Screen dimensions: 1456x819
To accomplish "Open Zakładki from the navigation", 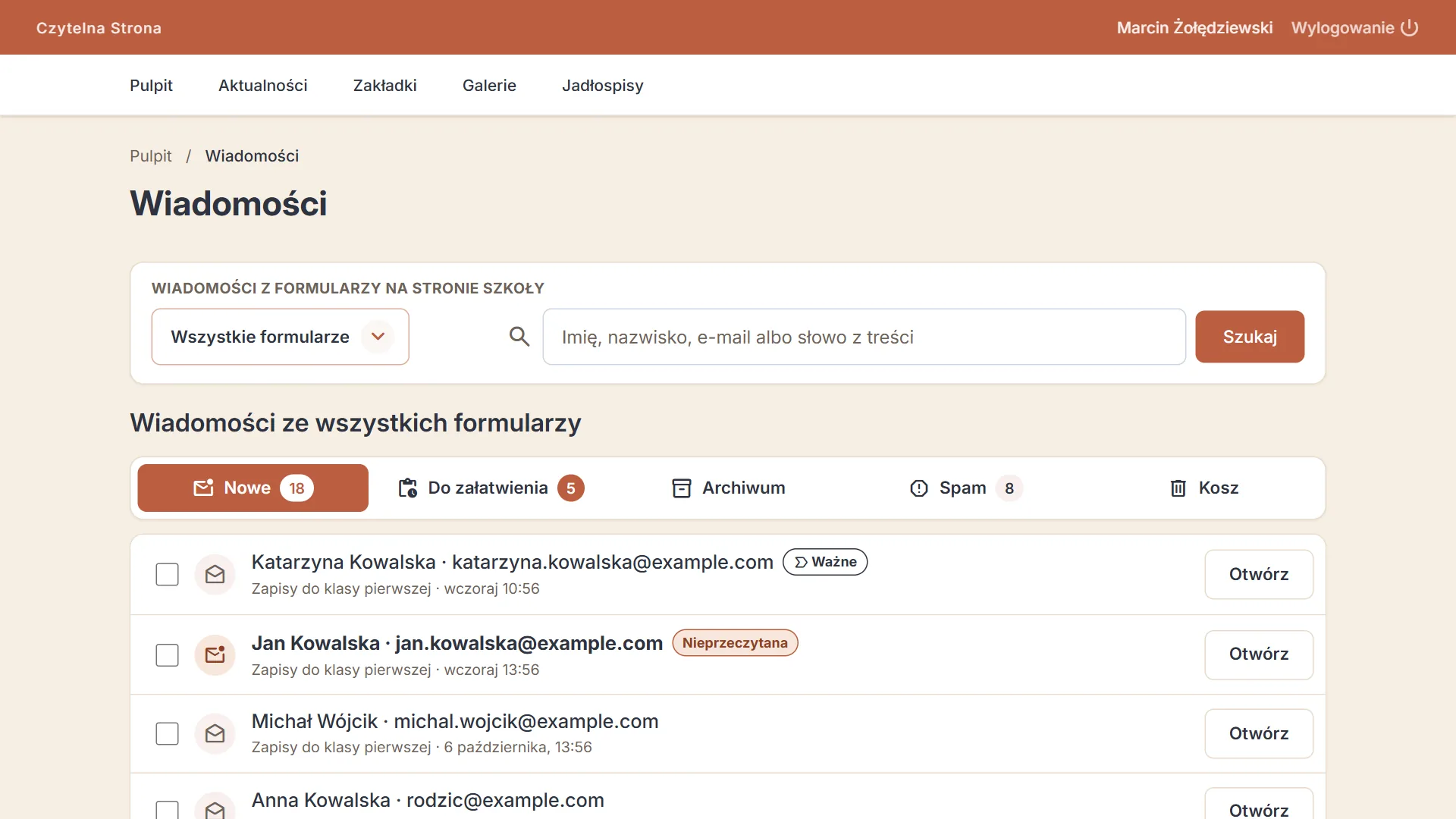I will (385, 86).
